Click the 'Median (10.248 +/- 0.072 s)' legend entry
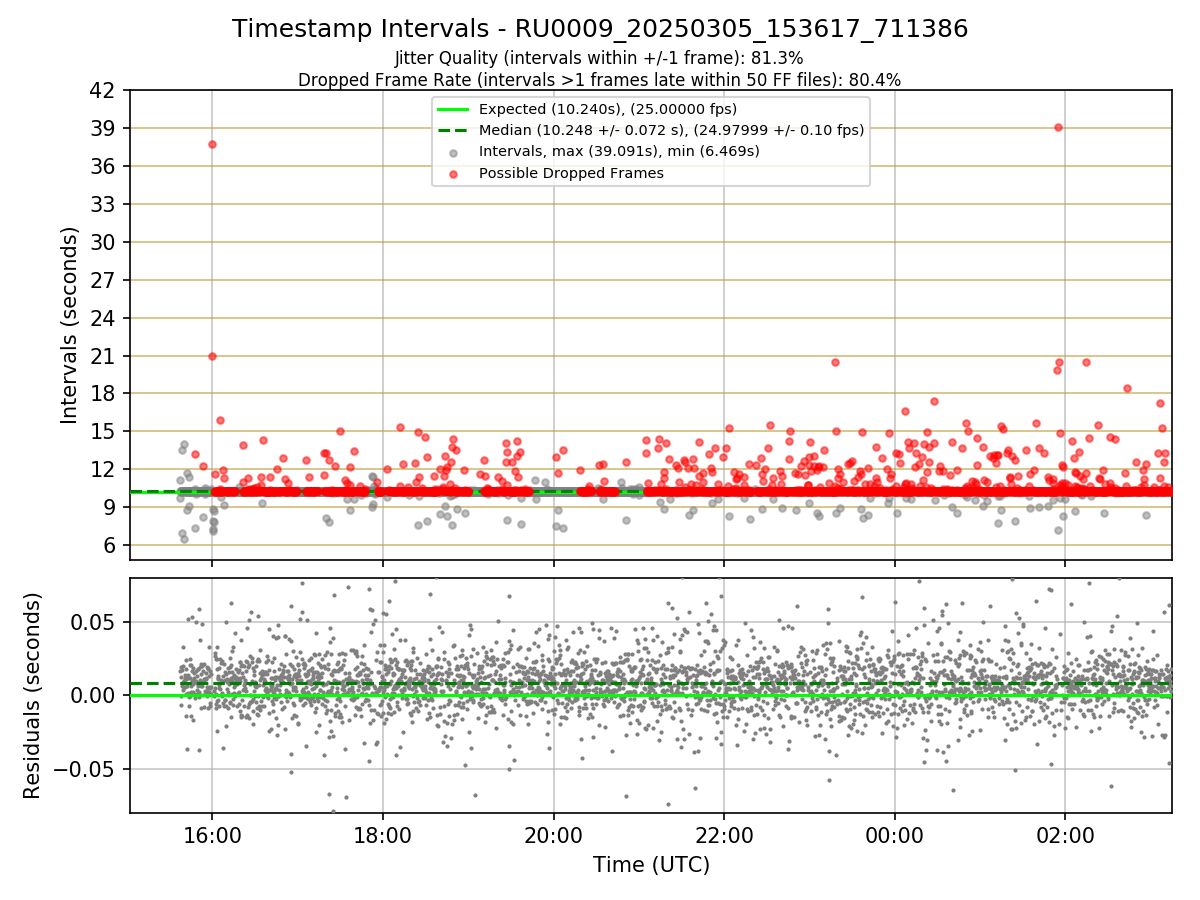 coord(671,130)
